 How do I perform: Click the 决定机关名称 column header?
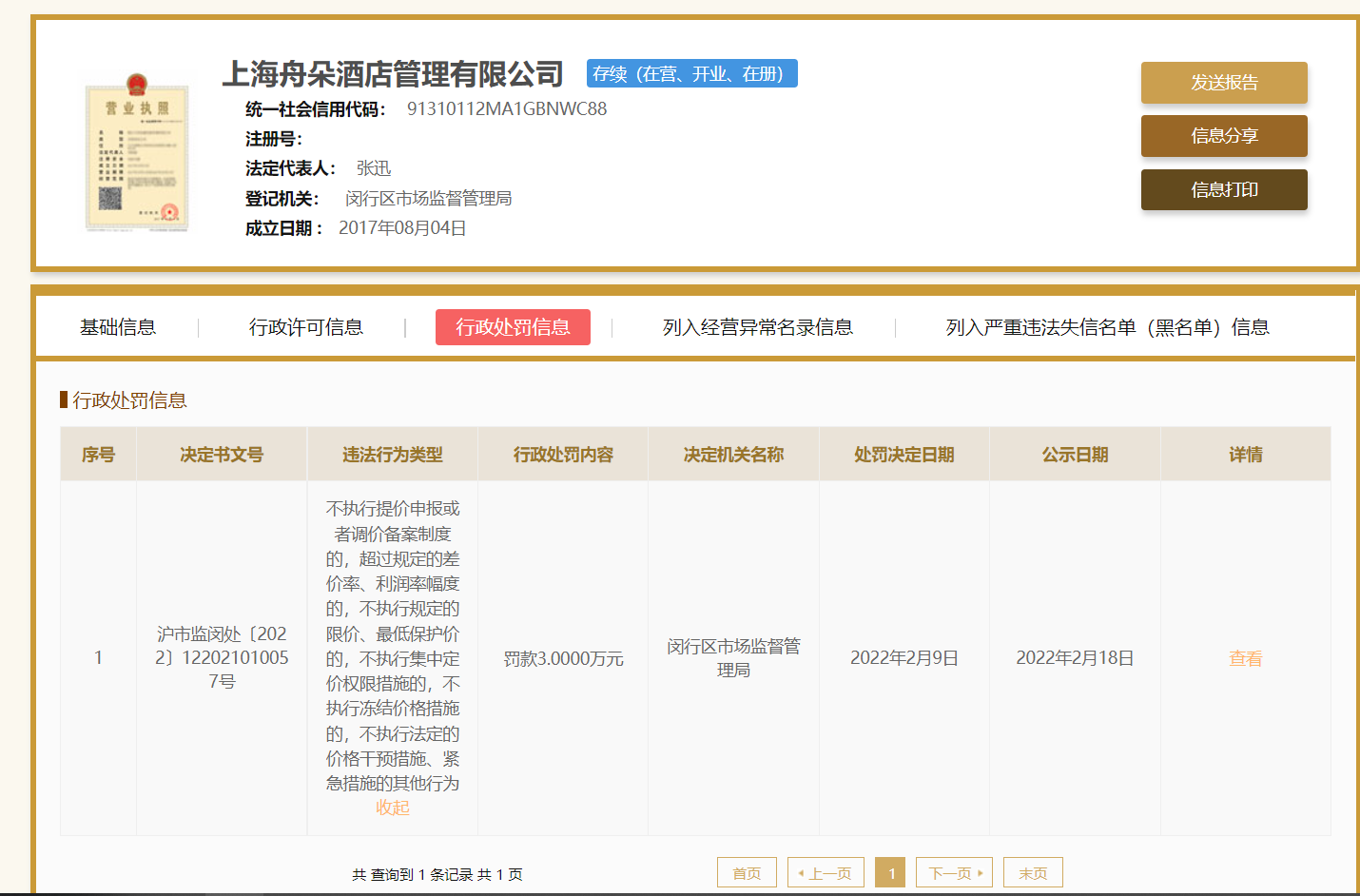(x=733, y=455)
